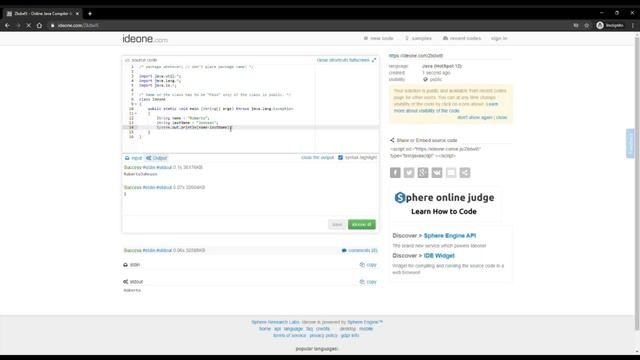Click the gray save button
The image size is (640, 360).
[x=337, y=224]
